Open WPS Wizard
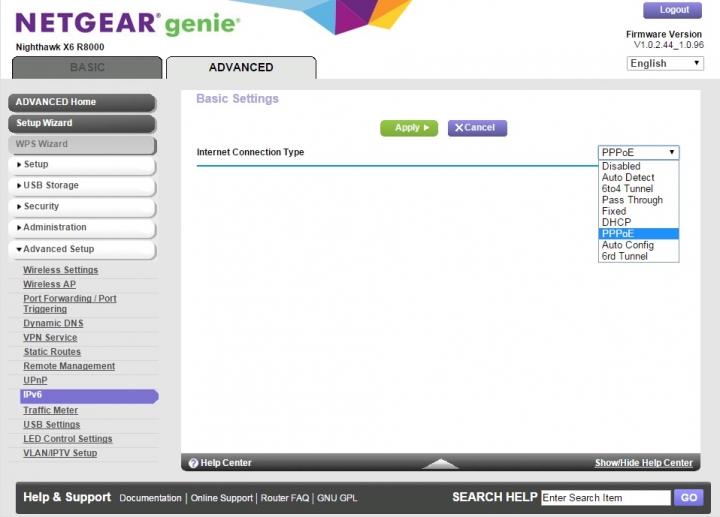 click(82, 144)
